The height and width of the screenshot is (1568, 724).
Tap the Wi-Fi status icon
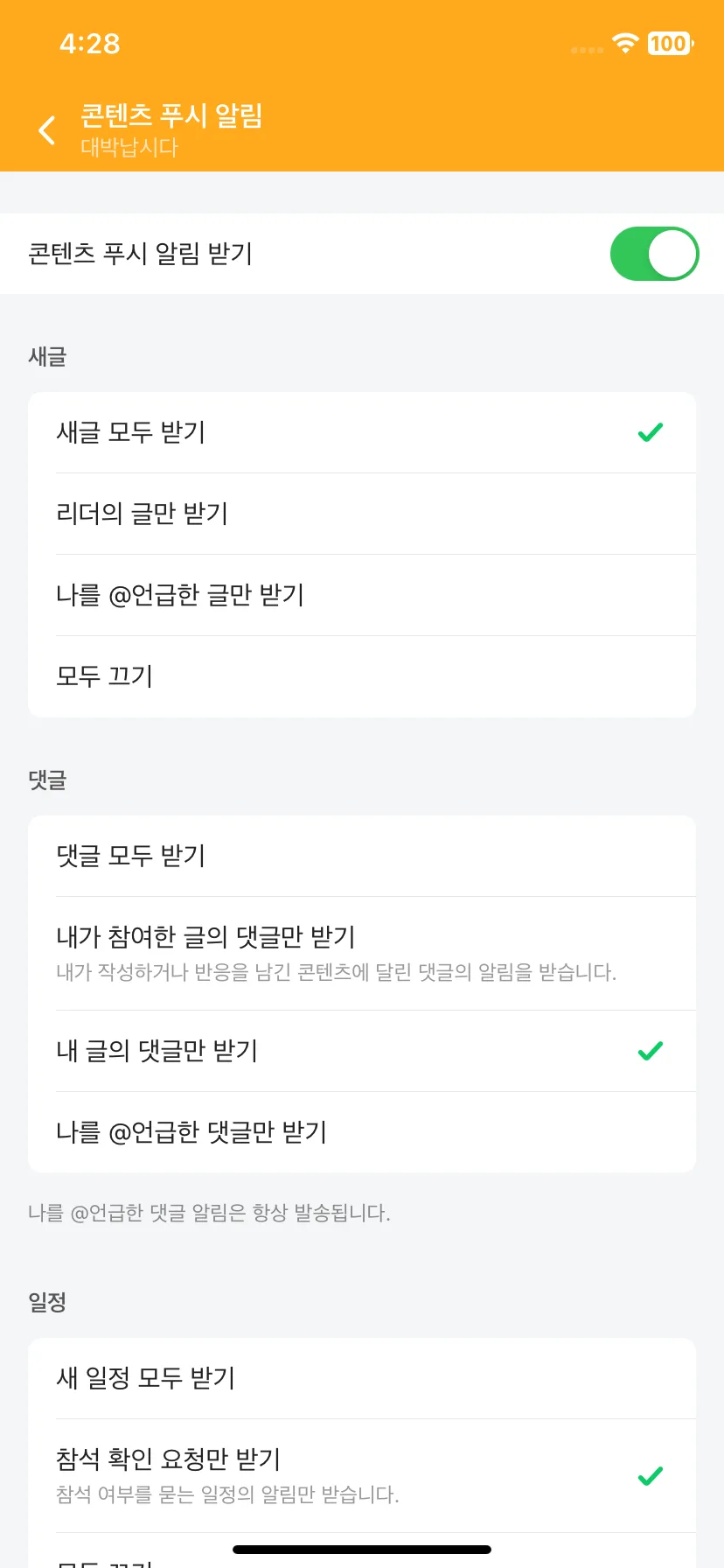(x=625, y=43)
